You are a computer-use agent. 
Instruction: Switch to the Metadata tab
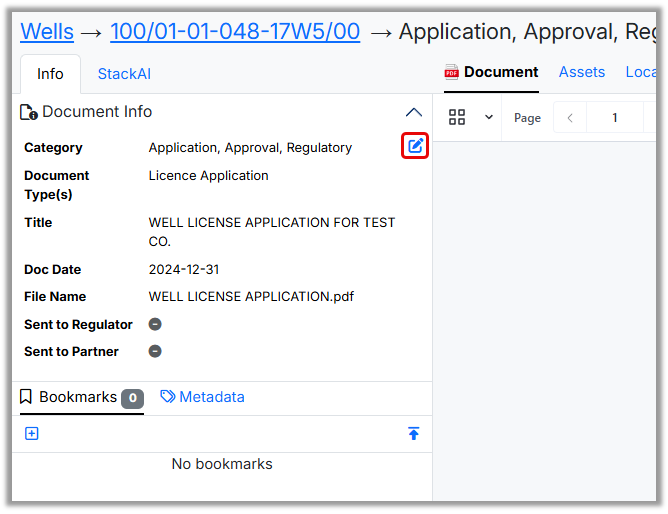pyautogui.click(x=202, y=397)
